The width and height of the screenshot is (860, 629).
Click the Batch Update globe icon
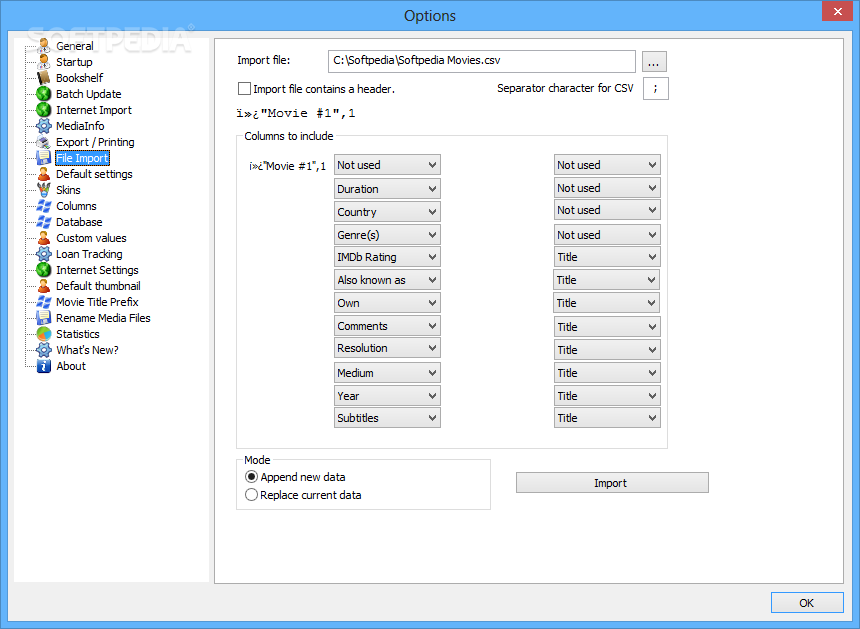(44, 94)
